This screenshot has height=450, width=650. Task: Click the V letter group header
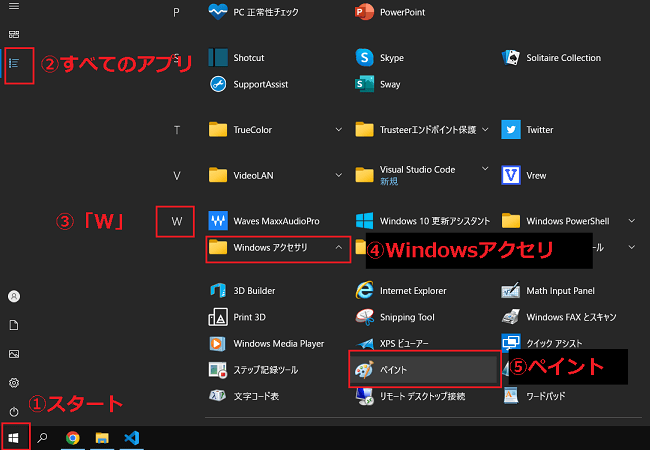point(177,176)
